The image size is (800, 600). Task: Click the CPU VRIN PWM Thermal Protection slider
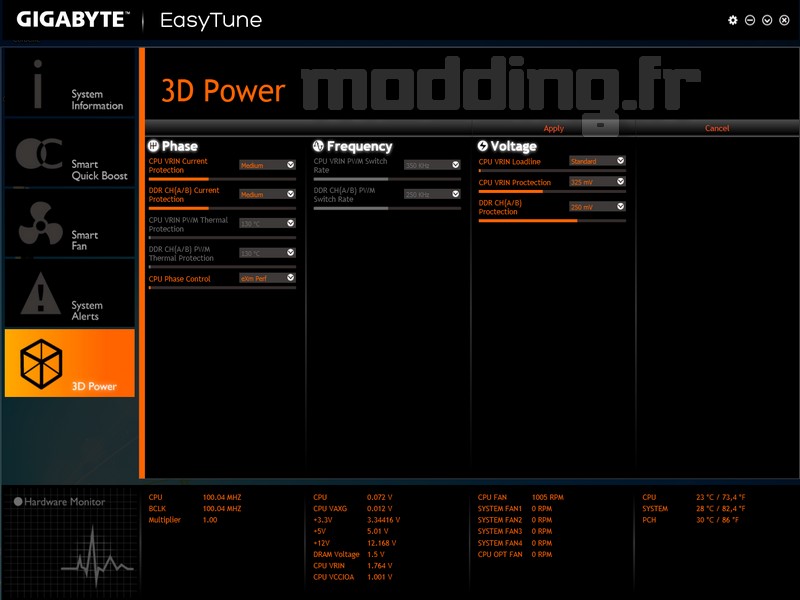pyautogui.click(x=222, y=238)
